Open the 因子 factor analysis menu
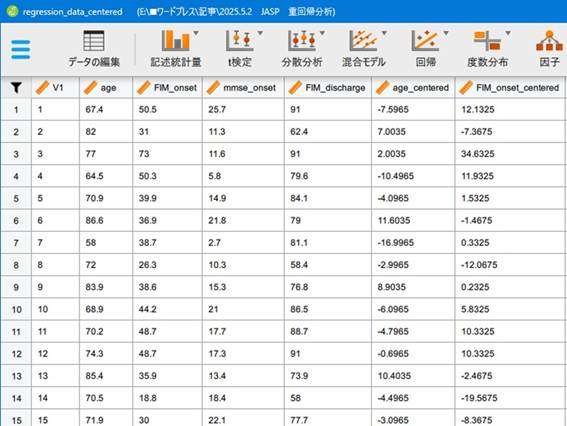Viewport: 567px width, 426px height. coord(549,49)
